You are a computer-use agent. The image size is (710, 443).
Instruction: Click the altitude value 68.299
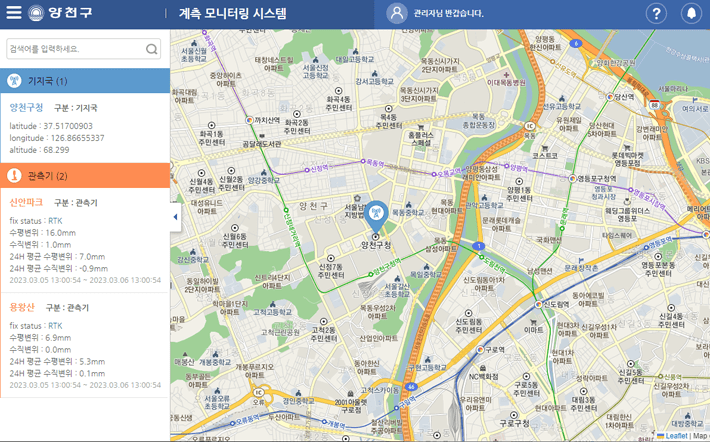point(56,150)
